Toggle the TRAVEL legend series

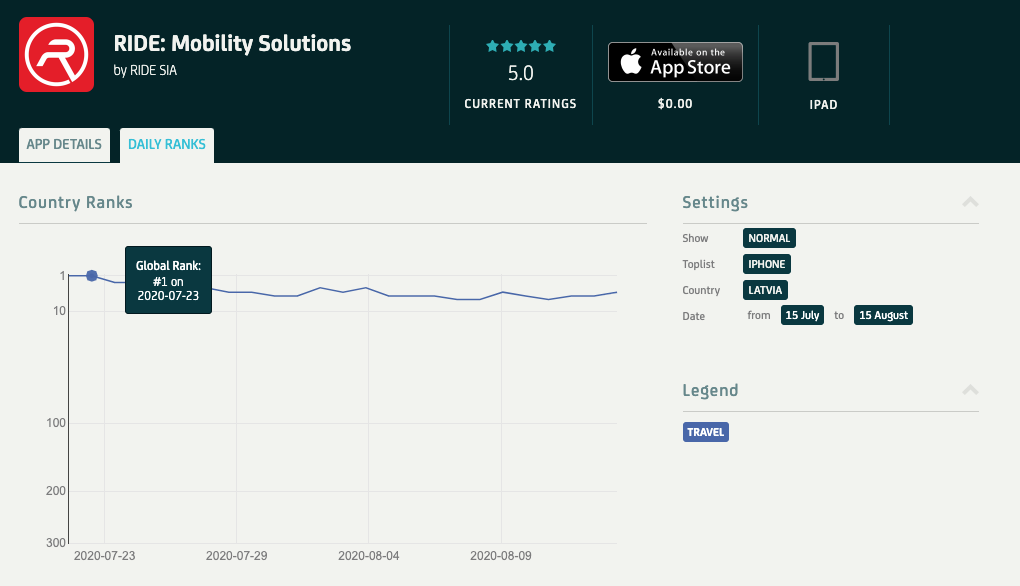point(706,432)
